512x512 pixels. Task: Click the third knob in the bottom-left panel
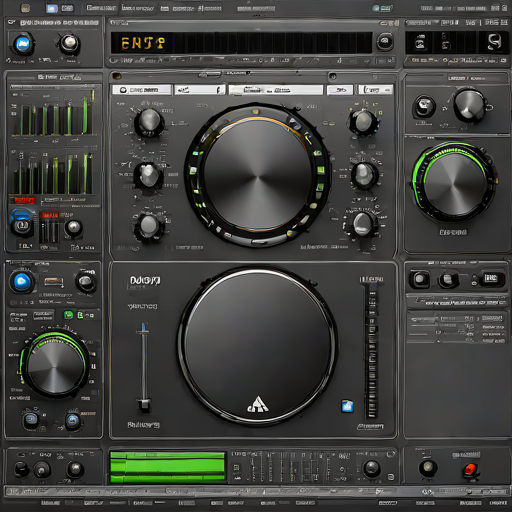[x=75, y=469]
